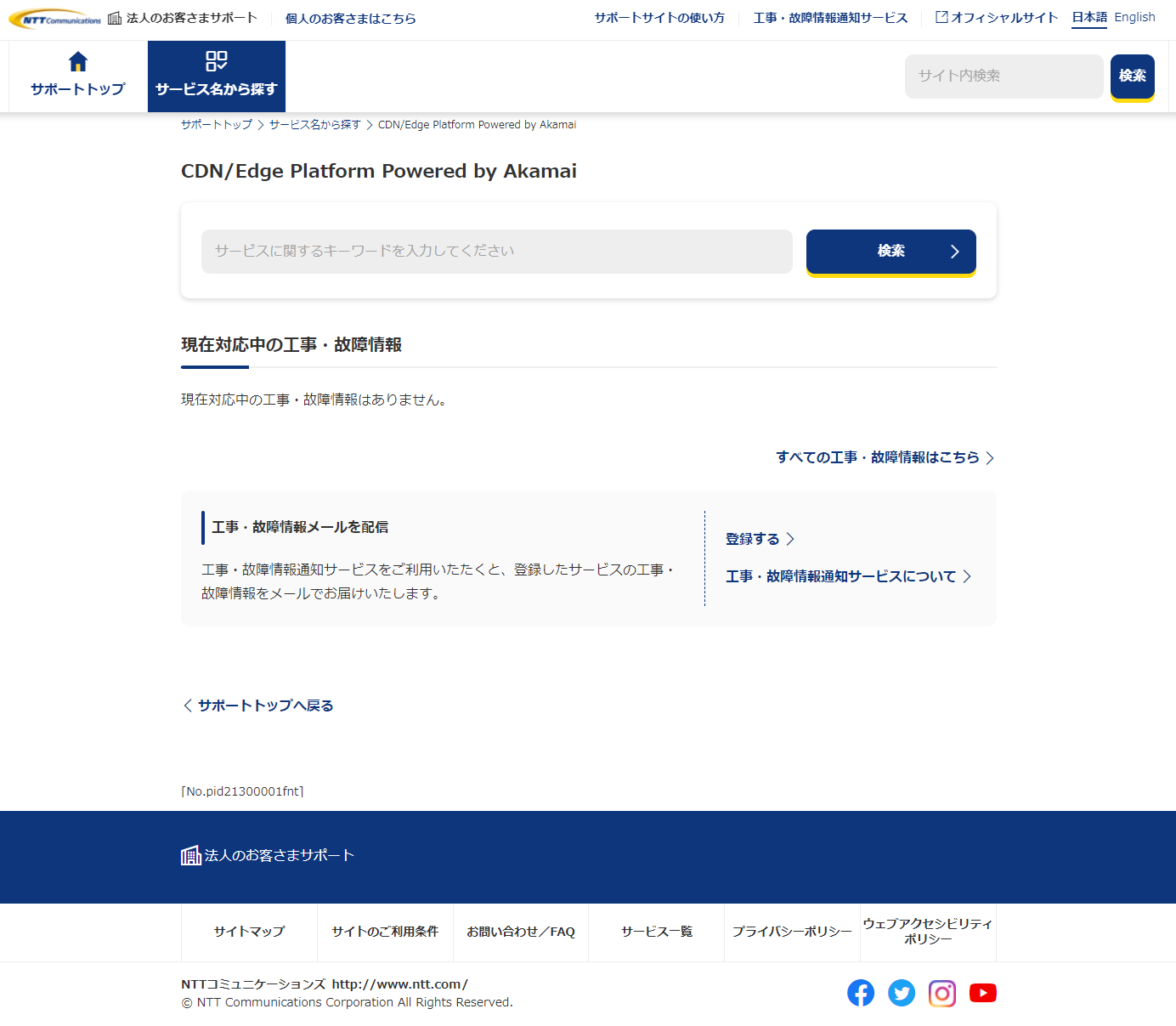
Task: Click the header 検索 button
Action: 1133,77
